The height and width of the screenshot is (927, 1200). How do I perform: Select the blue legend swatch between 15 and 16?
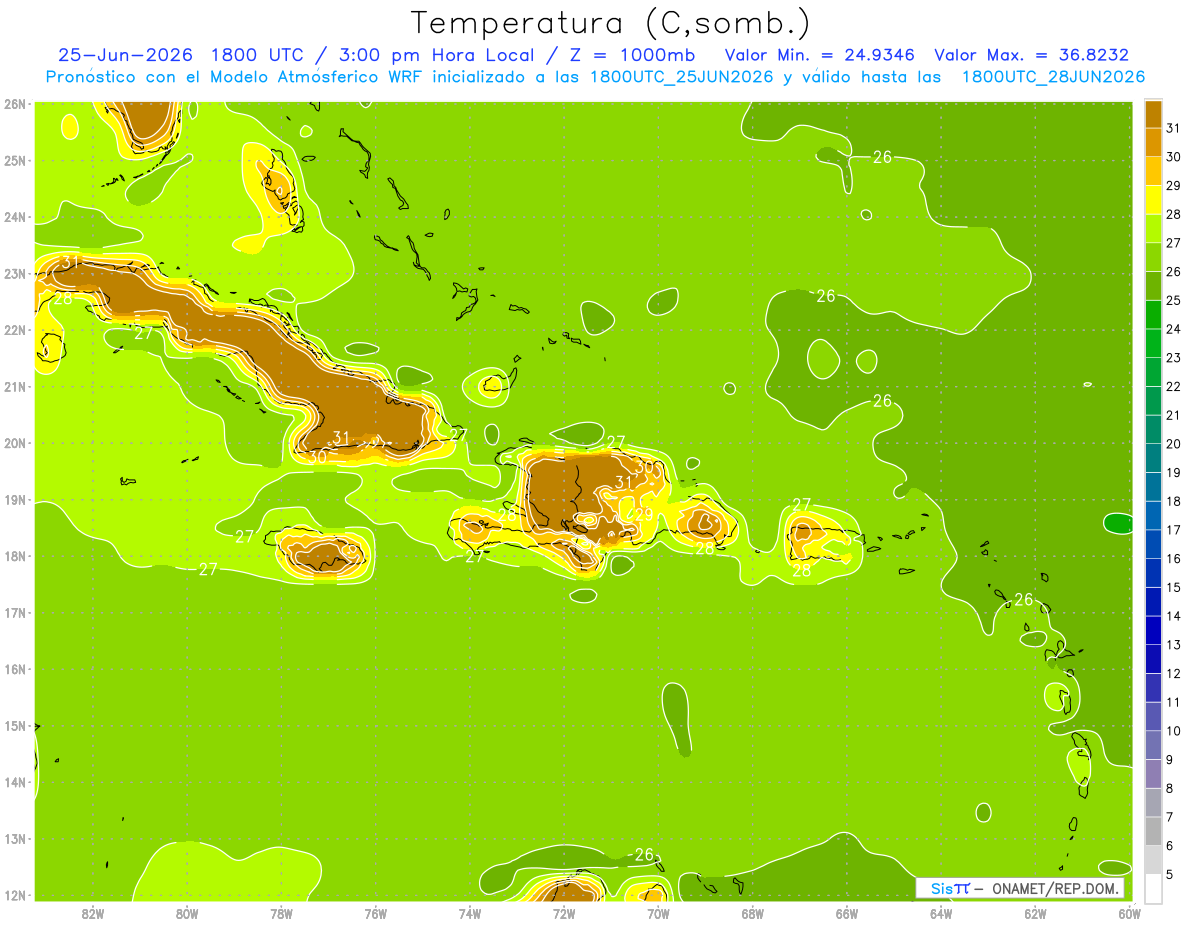1154,573
